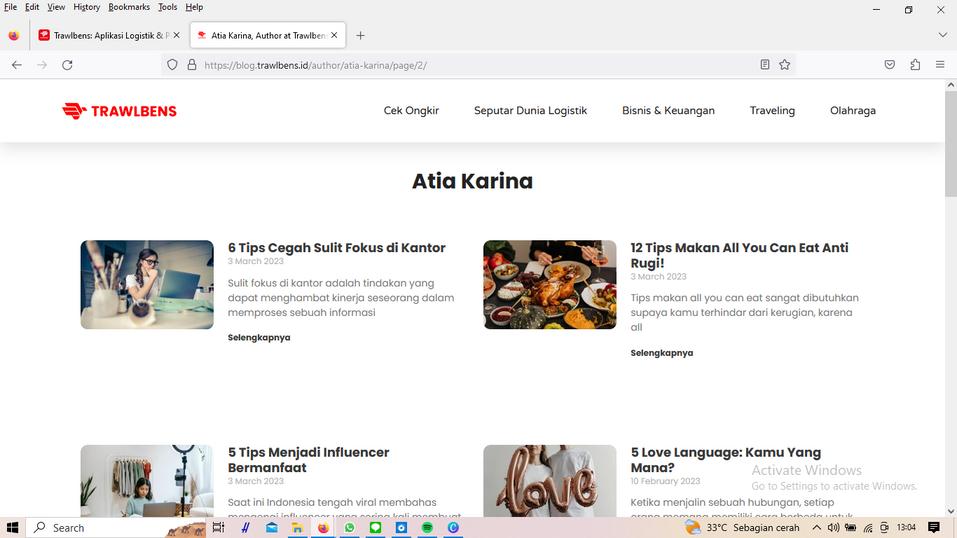Open File Explorer from the taskbar
This screenshot has height=538, width=957.
[297, 528]
